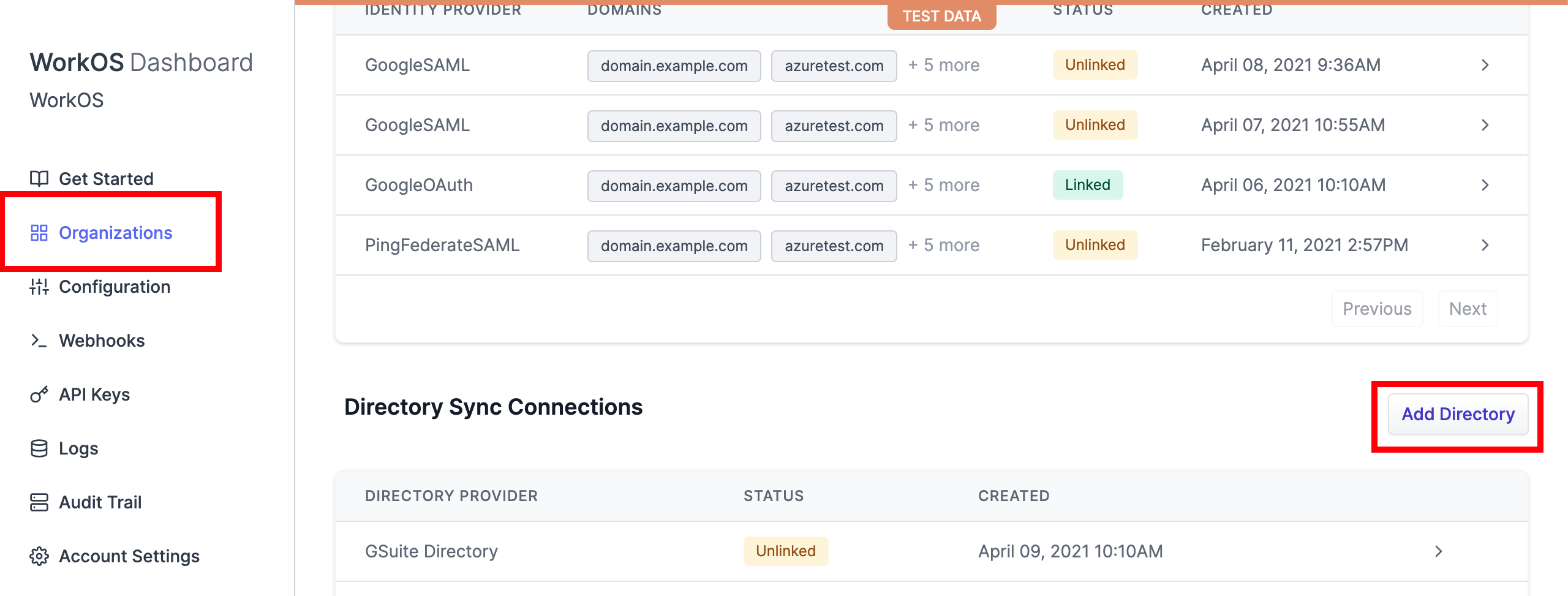Open the API Keys page
The width and height of the screenshot is (1568, 596).
point(94,394)
